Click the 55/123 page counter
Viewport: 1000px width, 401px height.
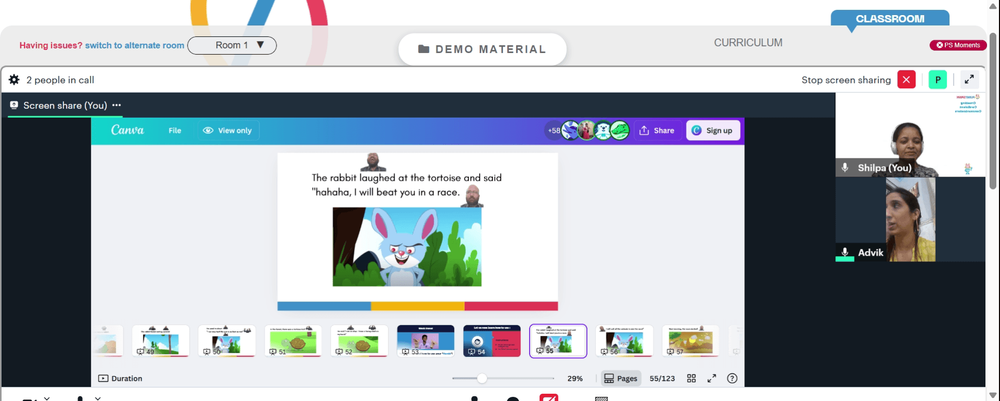click(x=662, y=379)
